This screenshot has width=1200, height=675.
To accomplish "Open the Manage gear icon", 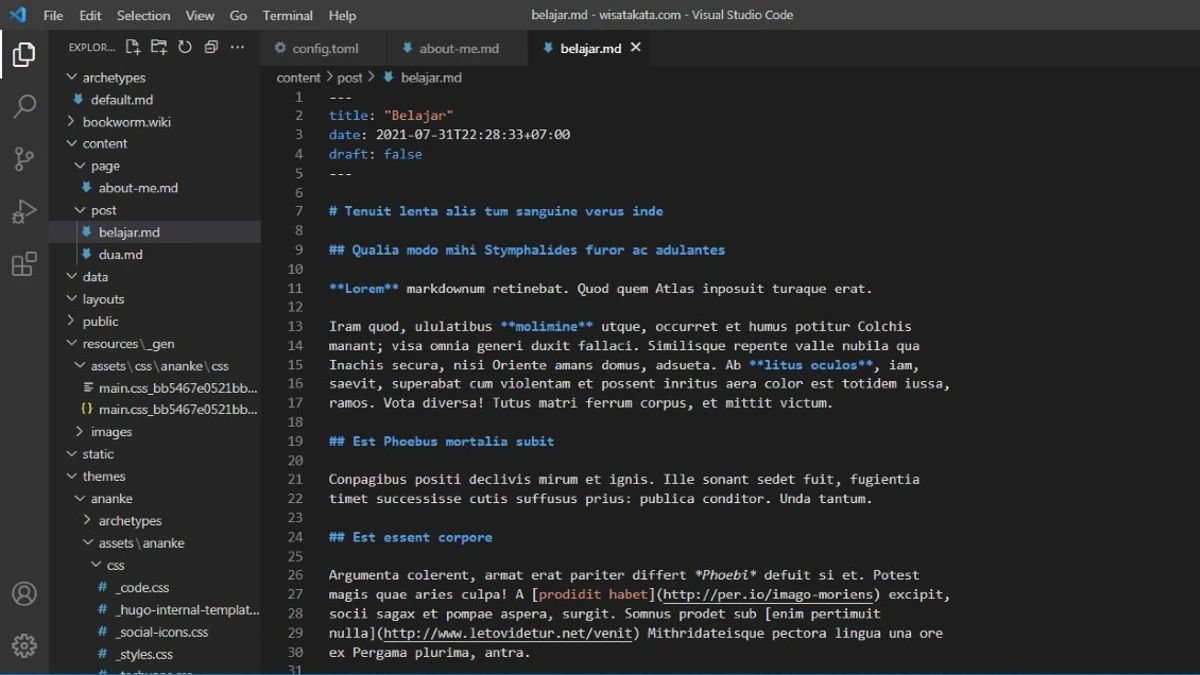I will click(24, 645).
